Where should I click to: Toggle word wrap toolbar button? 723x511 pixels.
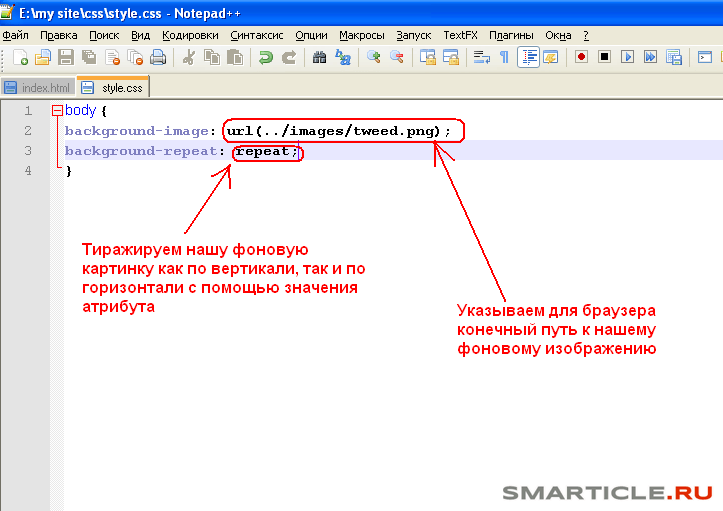481,58
